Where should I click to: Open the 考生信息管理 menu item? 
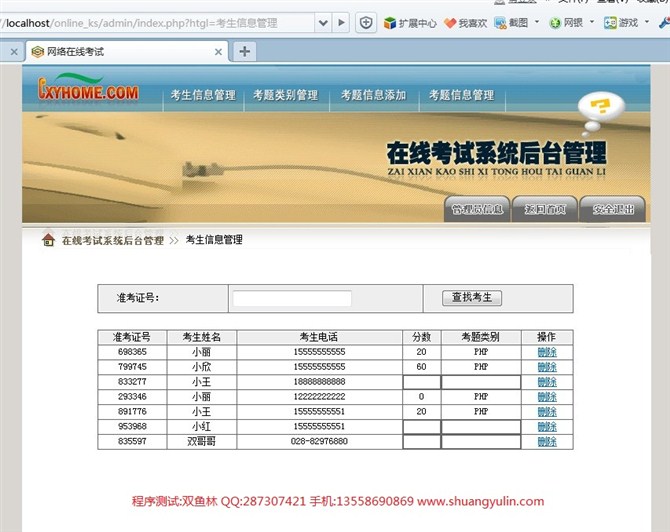[203, 95]
